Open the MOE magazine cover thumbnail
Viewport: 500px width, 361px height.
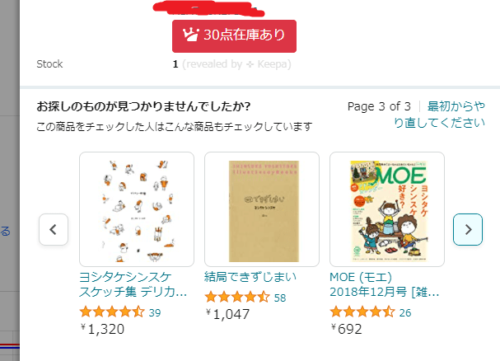click(387, 209)
